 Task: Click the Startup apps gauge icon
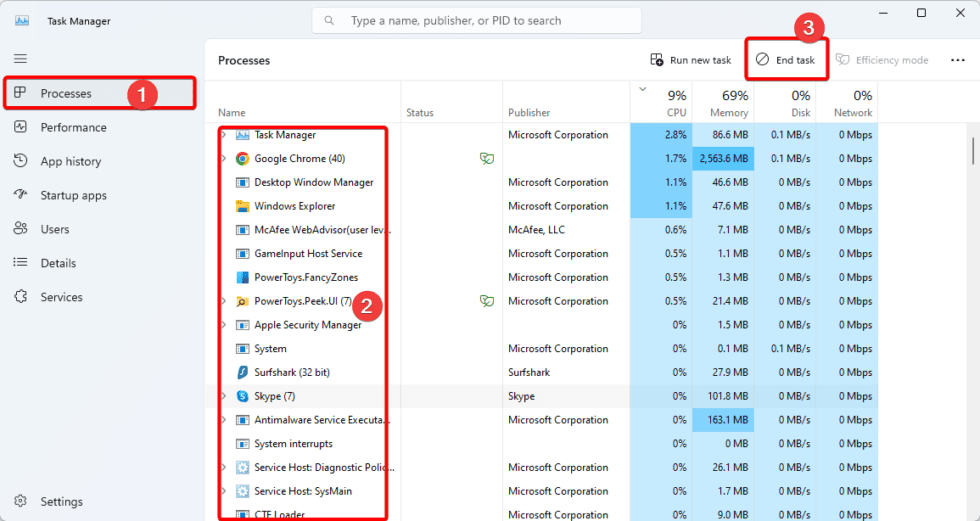[x=21, y=194]
